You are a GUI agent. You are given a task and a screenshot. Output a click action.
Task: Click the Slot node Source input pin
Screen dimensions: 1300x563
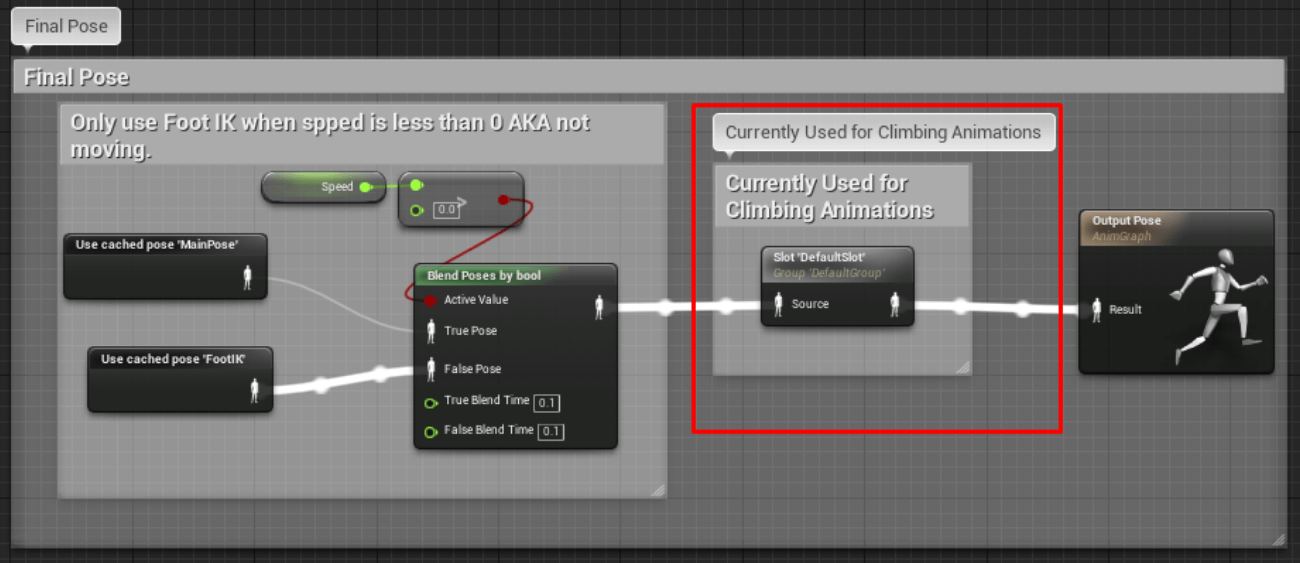tap(778, 304)
